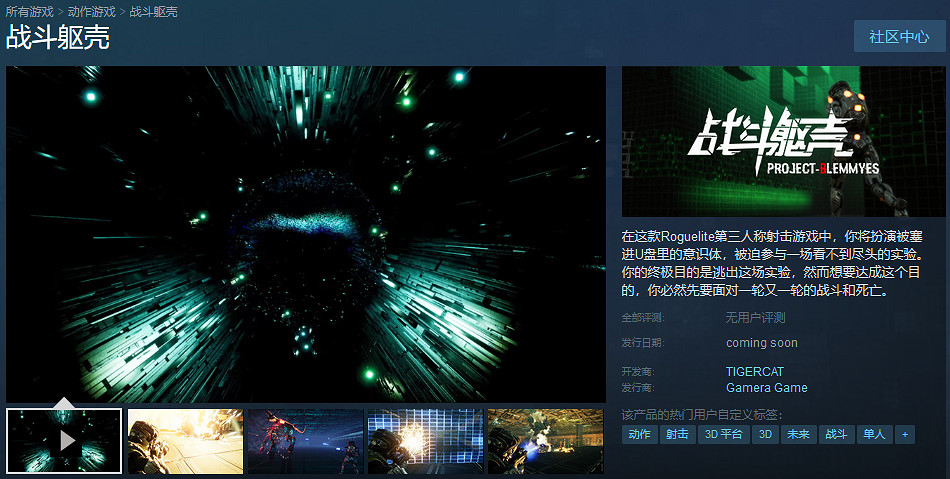Choose the 未来 tag

pos(797,435)
